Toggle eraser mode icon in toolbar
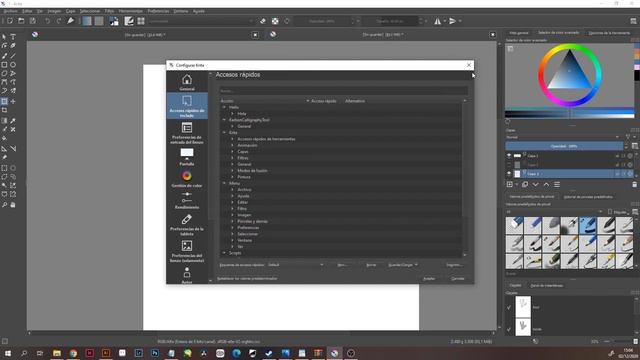Screen dimensions: 640x360 point(263,21)
